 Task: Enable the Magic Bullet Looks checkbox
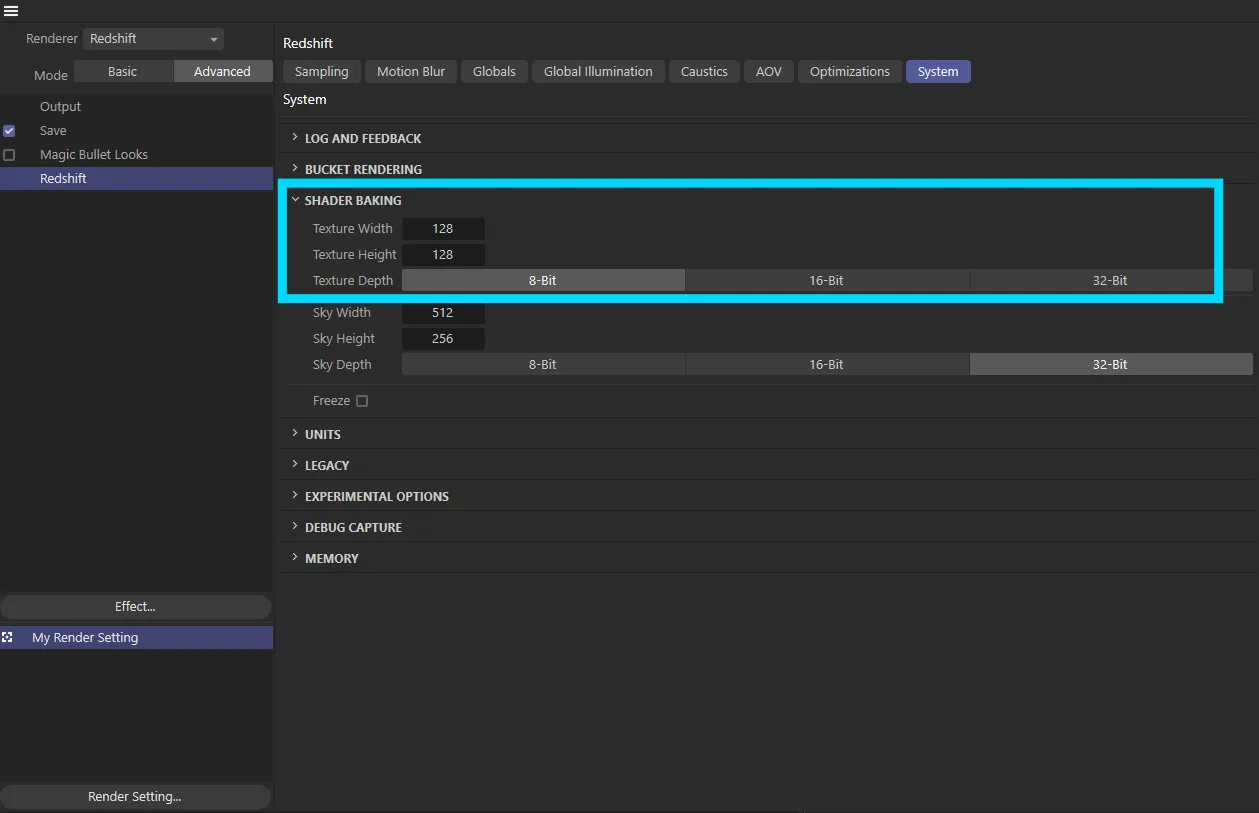point(9,155)
